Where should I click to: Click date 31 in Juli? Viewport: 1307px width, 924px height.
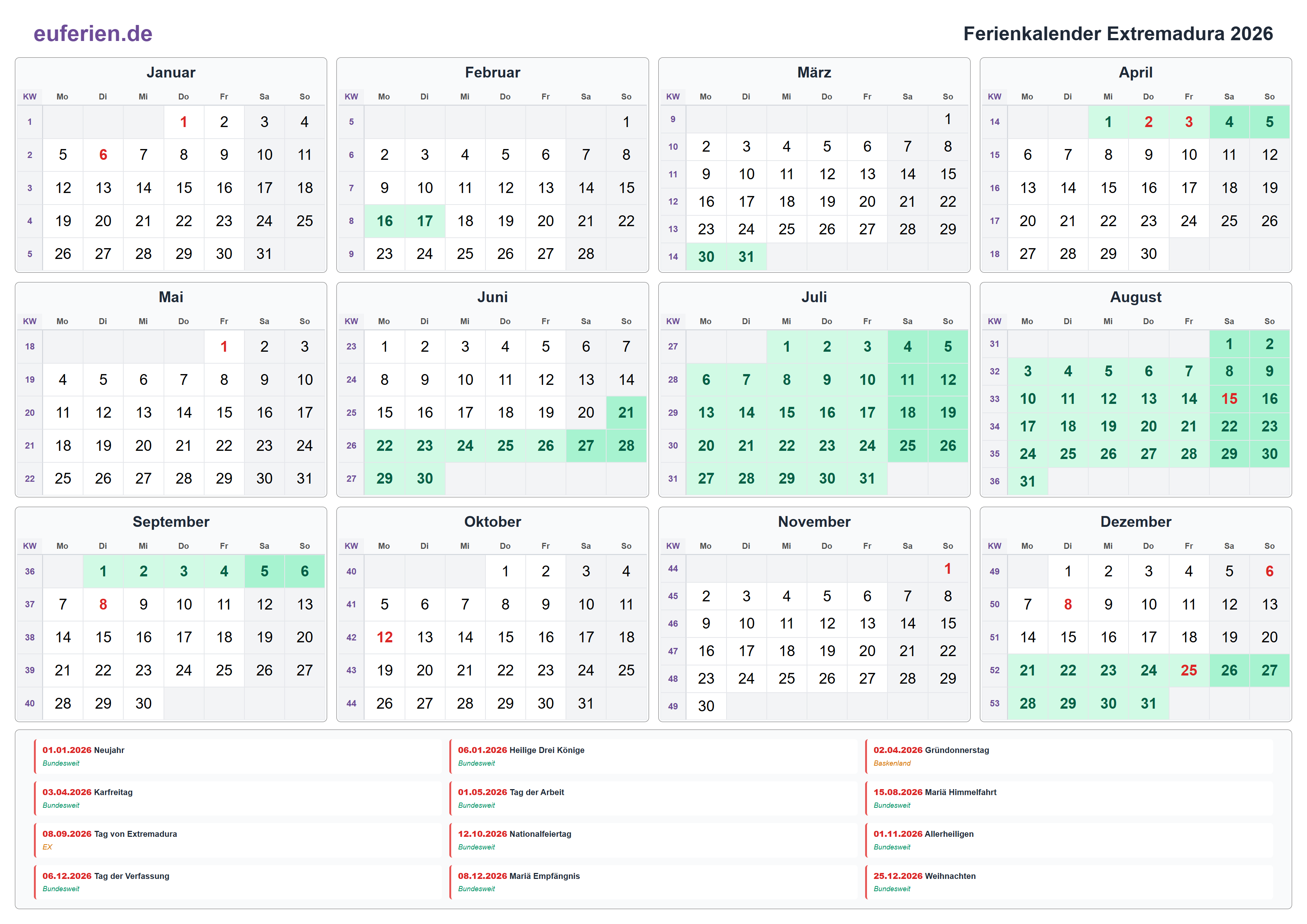(867, 479)
